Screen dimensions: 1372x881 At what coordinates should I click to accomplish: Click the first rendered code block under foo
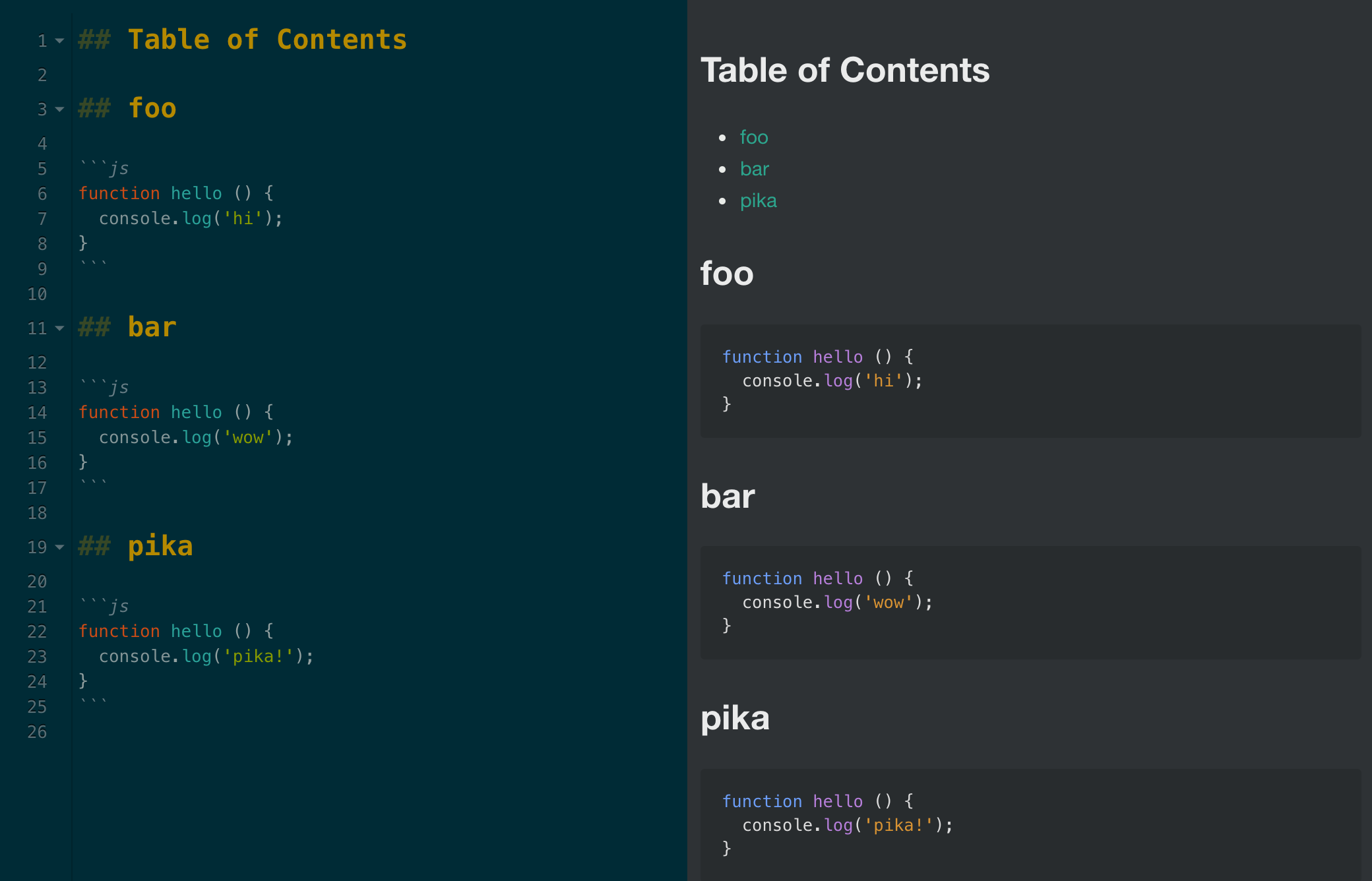coord(1029,380)
